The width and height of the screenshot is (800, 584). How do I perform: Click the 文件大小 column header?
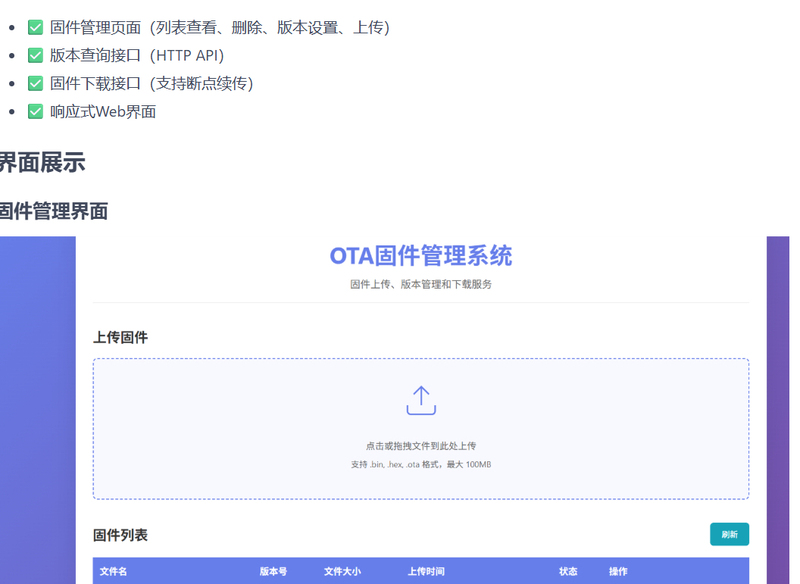pyautogui.click(x=342, y=572)
